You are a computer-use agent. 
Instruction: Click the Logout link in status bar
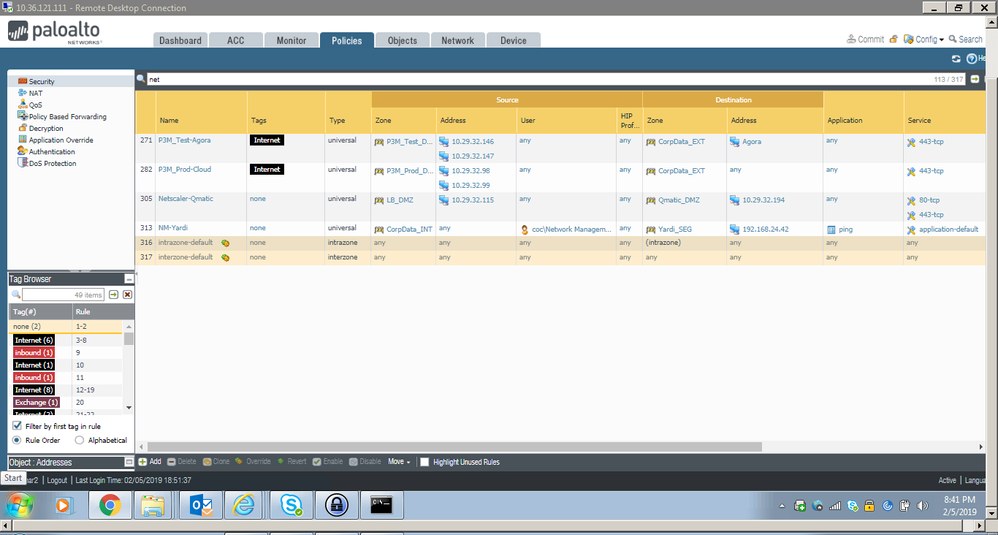click(56, 480)
